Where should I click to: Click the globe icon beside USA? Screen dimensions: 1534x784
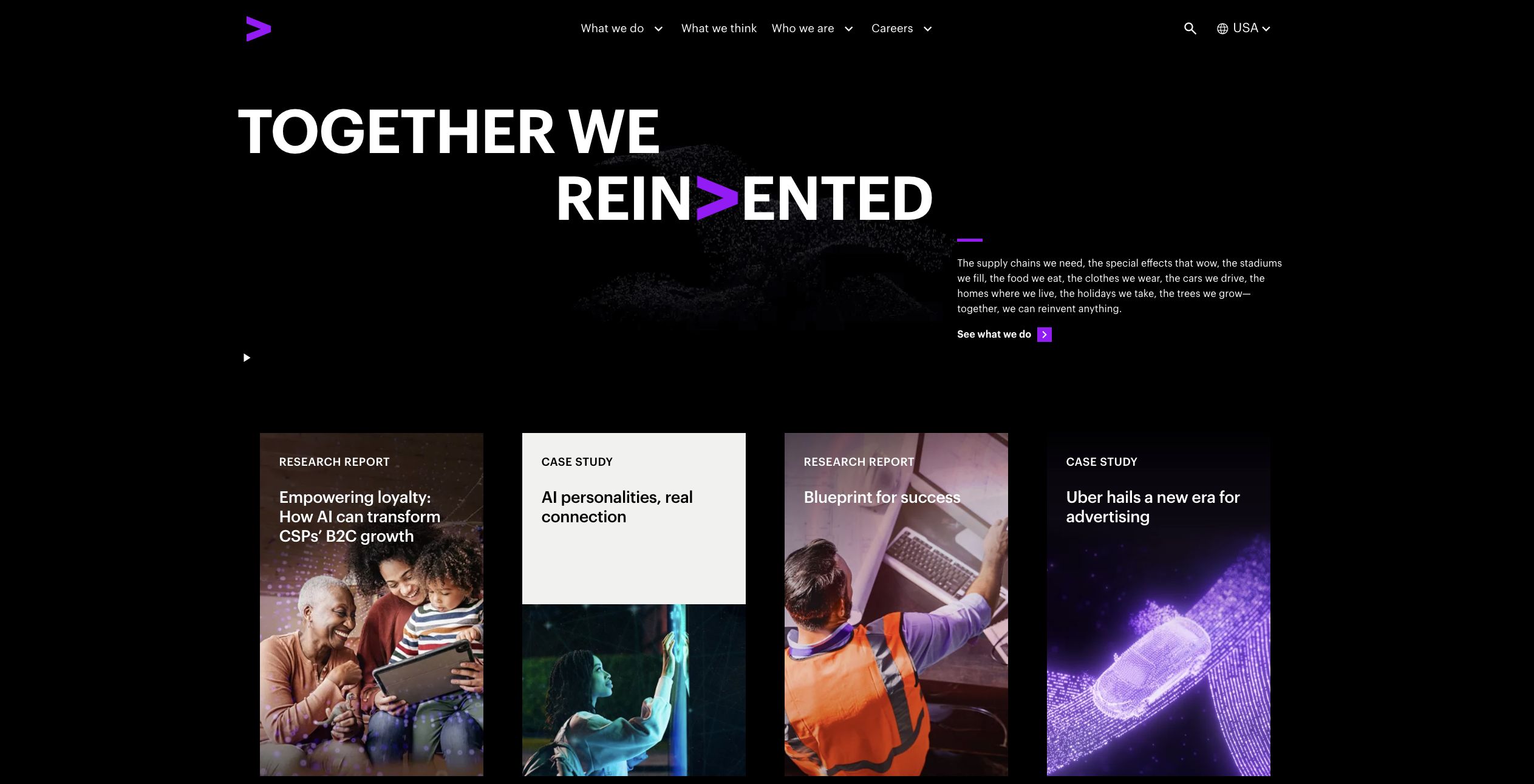(x=1222, y=29)
